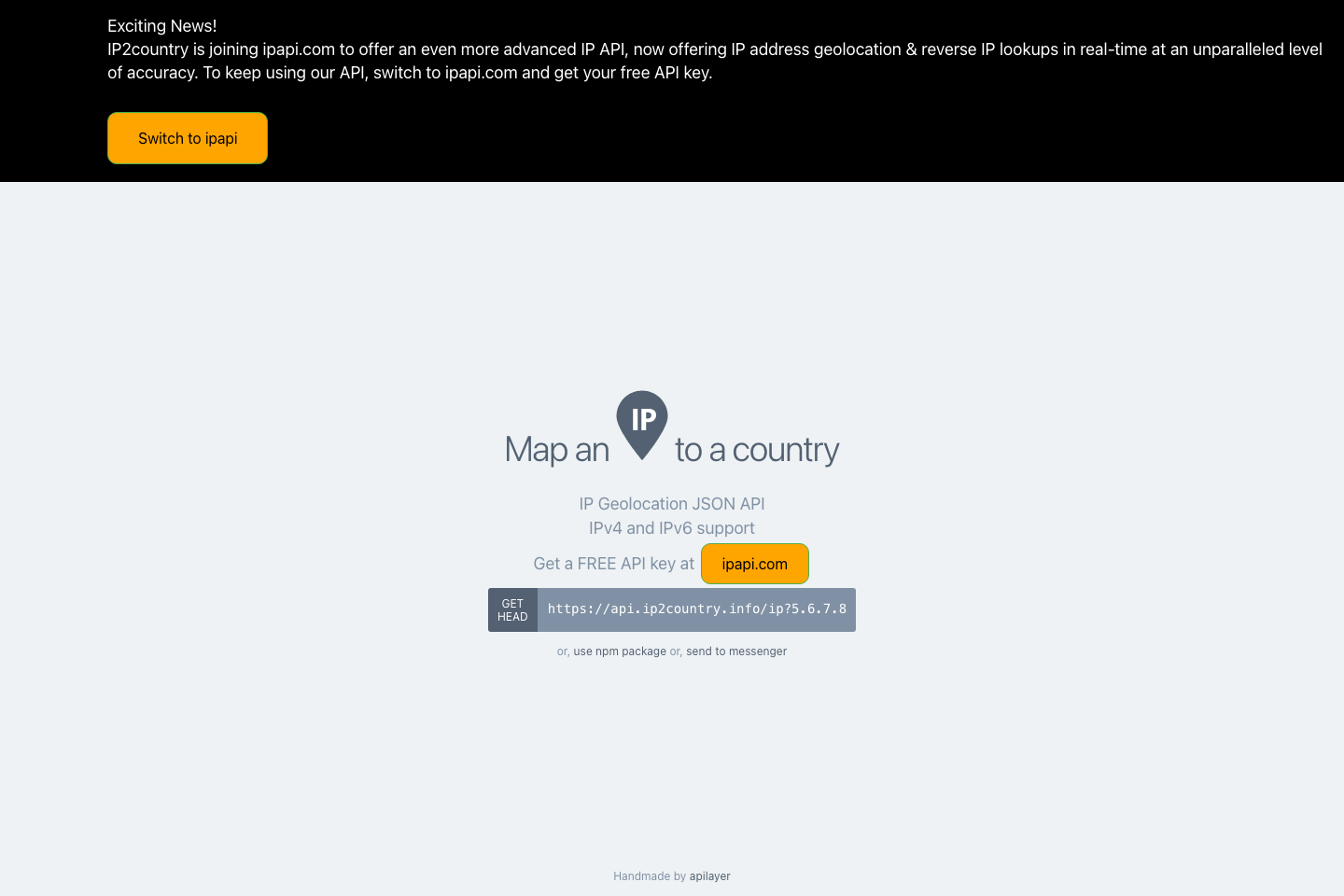Click the IP Geolocation JSON API heading
This screenshot has height=896, width=1344.
[671, 503]
